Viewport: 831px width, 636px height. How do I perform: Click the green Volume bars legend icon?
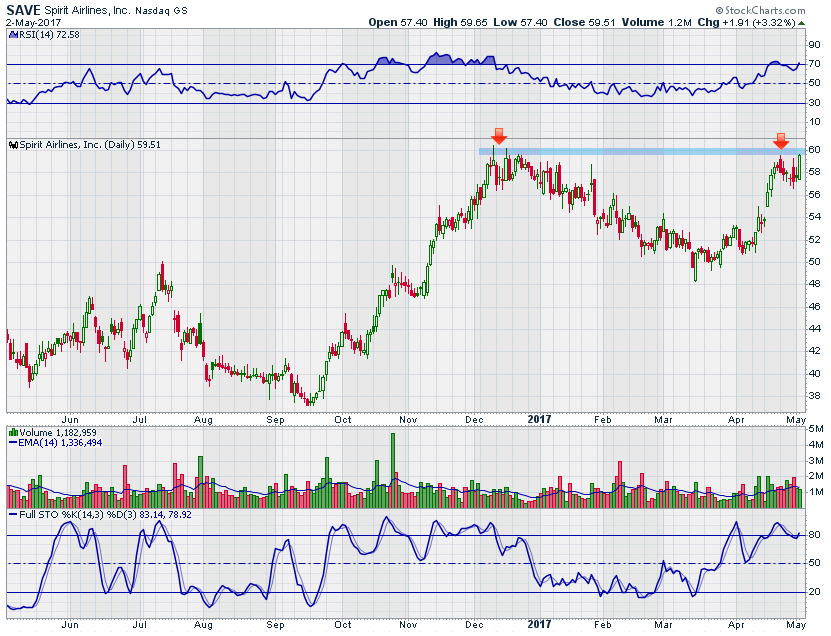[11, 432]
